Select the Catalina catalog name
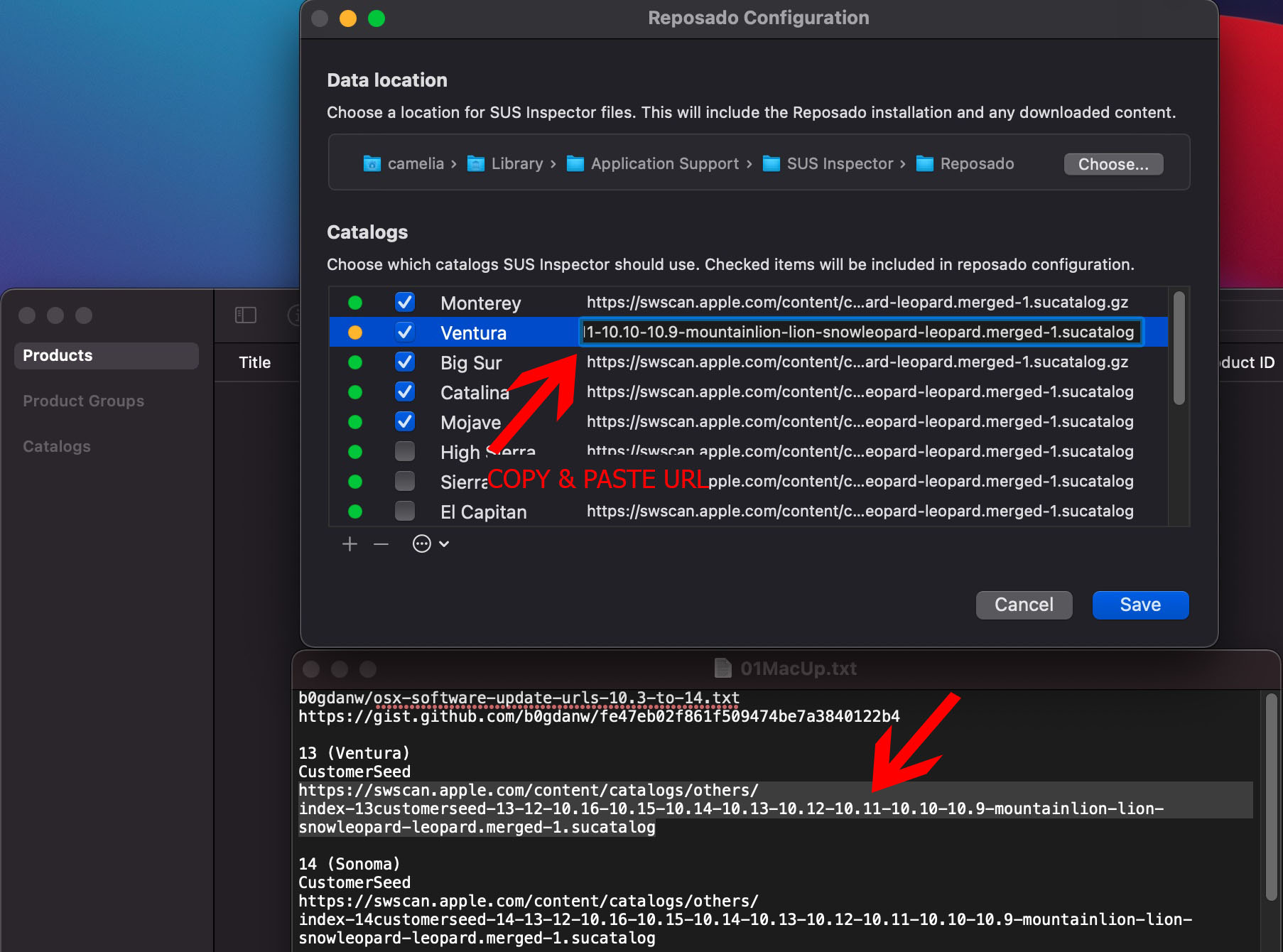Image resolution: width=1283 pixels, height=952 pixels. pos(475,393)
